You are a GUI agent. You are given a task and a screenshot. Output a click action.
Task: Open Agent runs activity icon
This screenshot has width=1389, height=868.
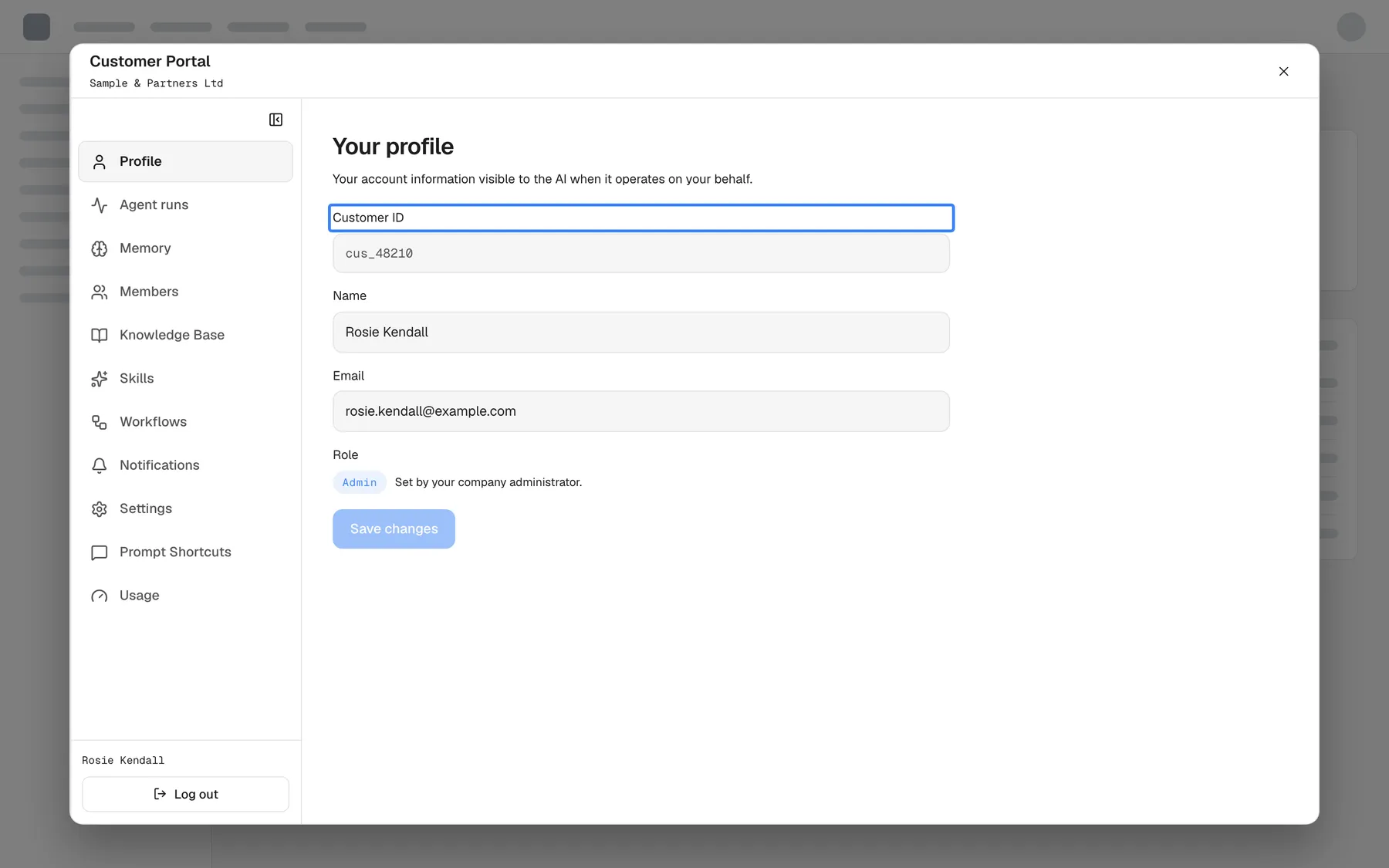(100, 205)
